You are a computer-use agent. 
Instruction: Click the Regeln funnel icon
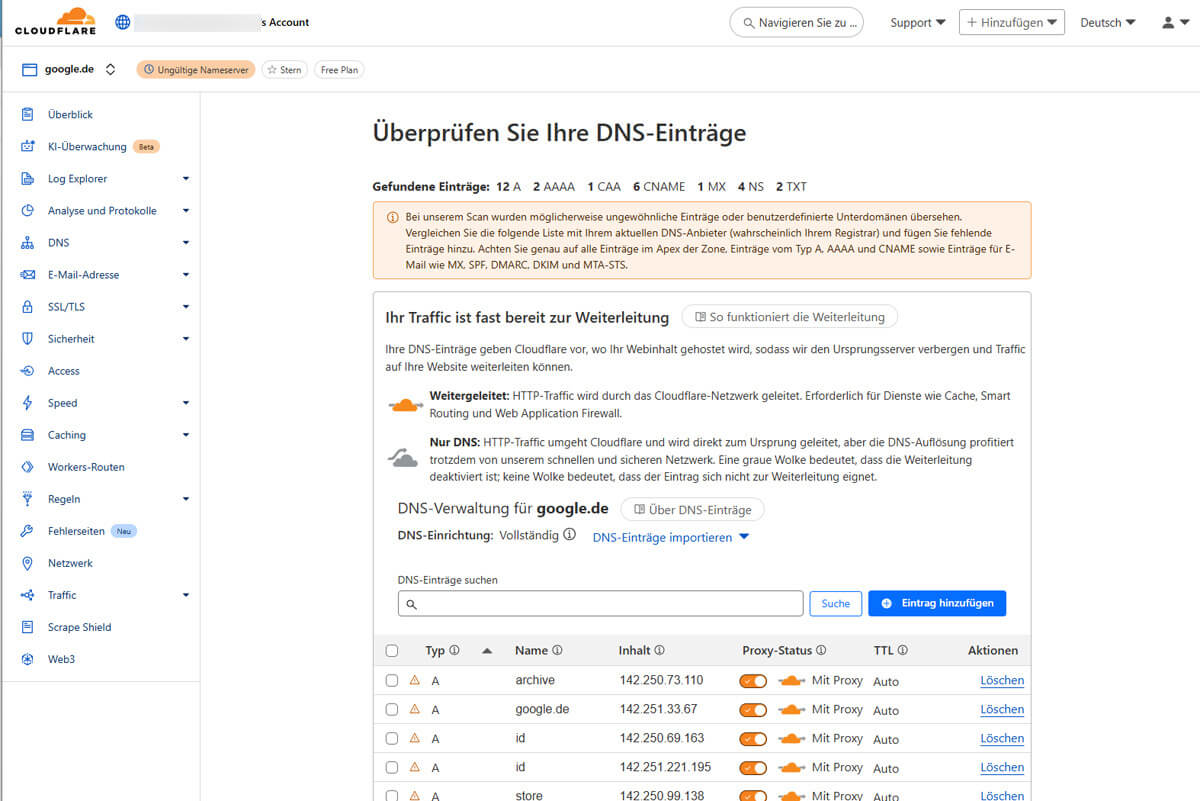click(x=28, y=499)
